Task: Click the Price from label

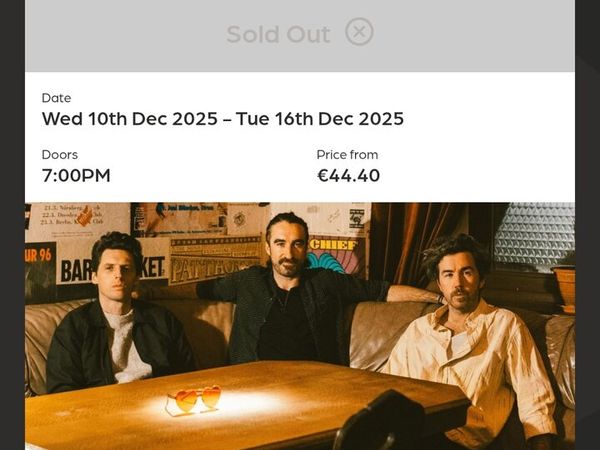Action: coord(347,155)
